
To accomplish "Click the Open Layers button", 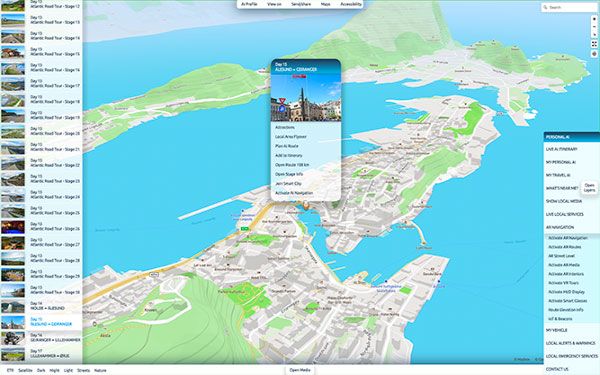I will pos(590,188).
